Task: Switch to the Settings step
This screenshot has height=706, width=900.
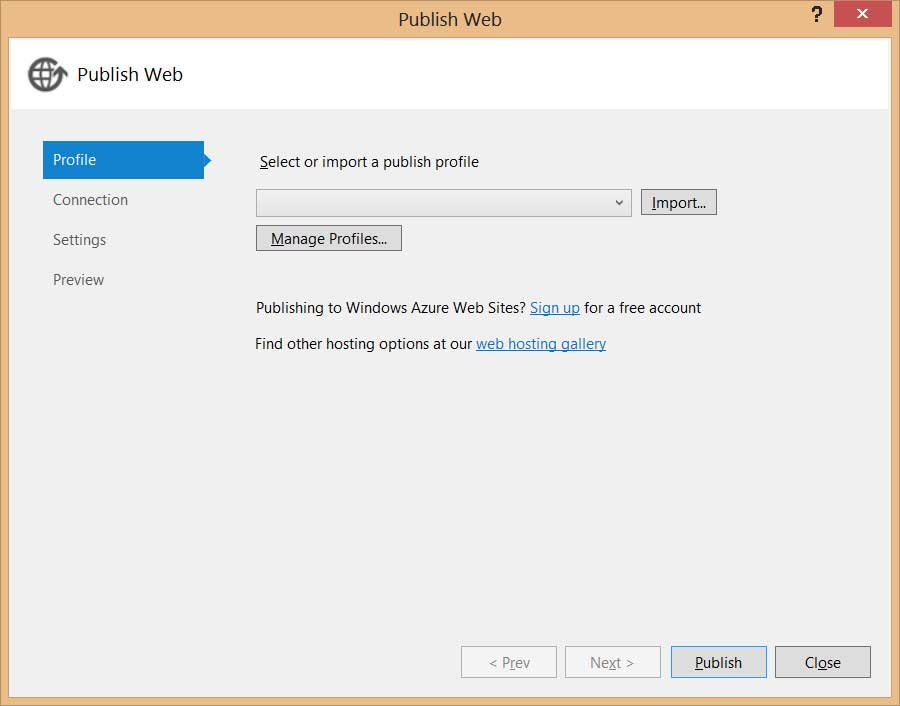Action: (x=79, y=240)
